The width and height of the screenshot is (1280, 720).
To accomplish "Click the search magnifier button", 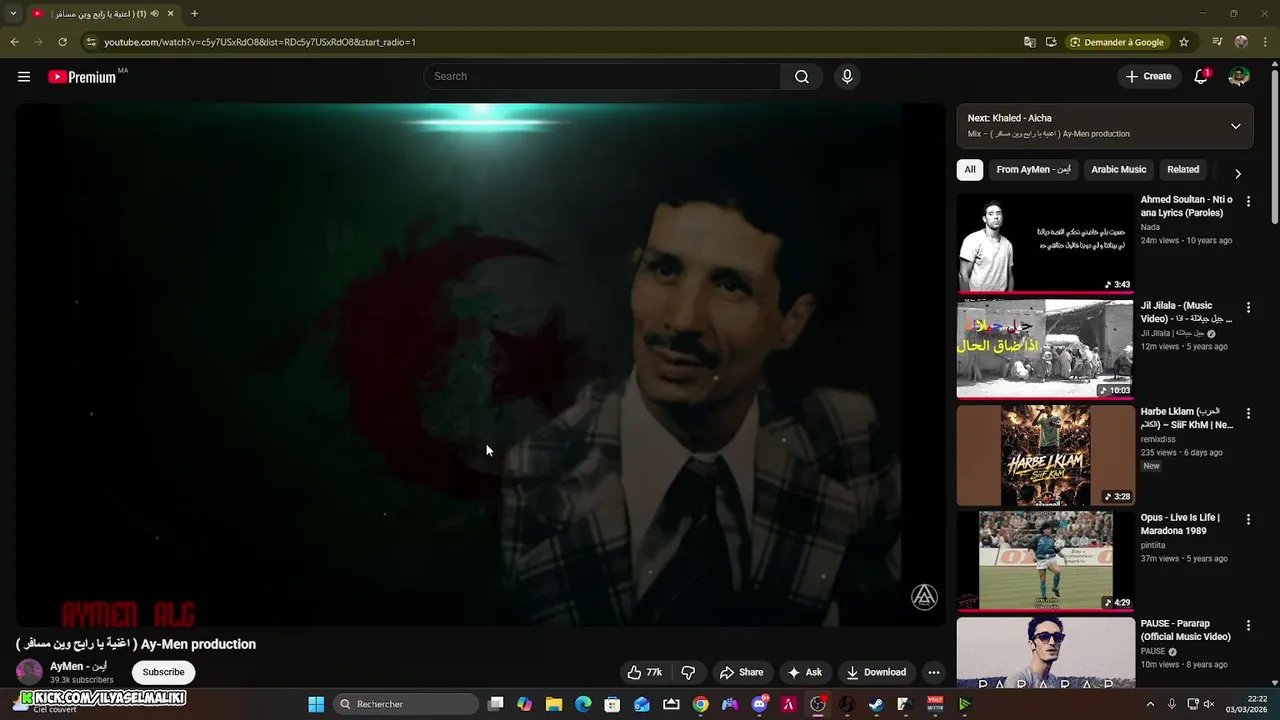I will tap(802, 77).
